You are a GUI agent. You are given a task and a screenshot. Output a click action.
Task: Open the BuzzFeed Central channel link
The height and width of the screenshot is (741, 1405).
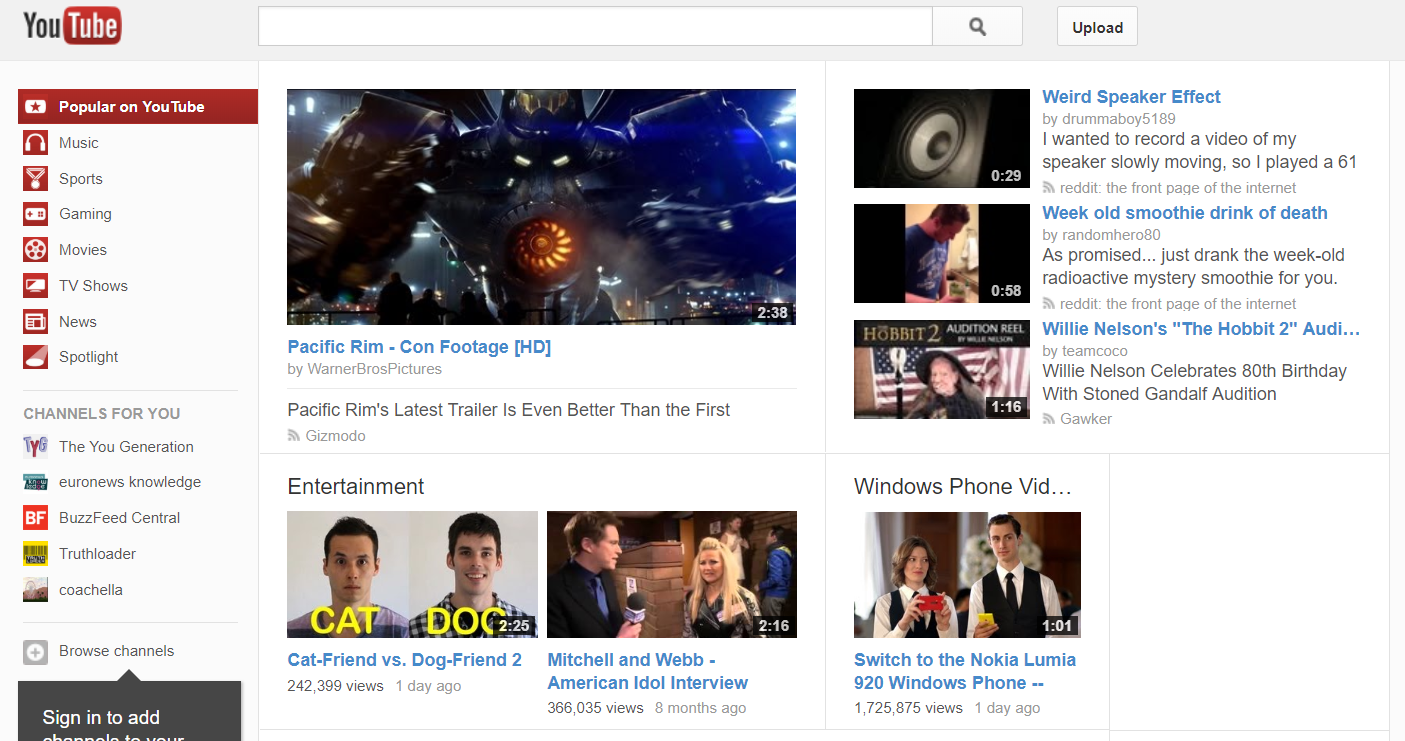120,518
